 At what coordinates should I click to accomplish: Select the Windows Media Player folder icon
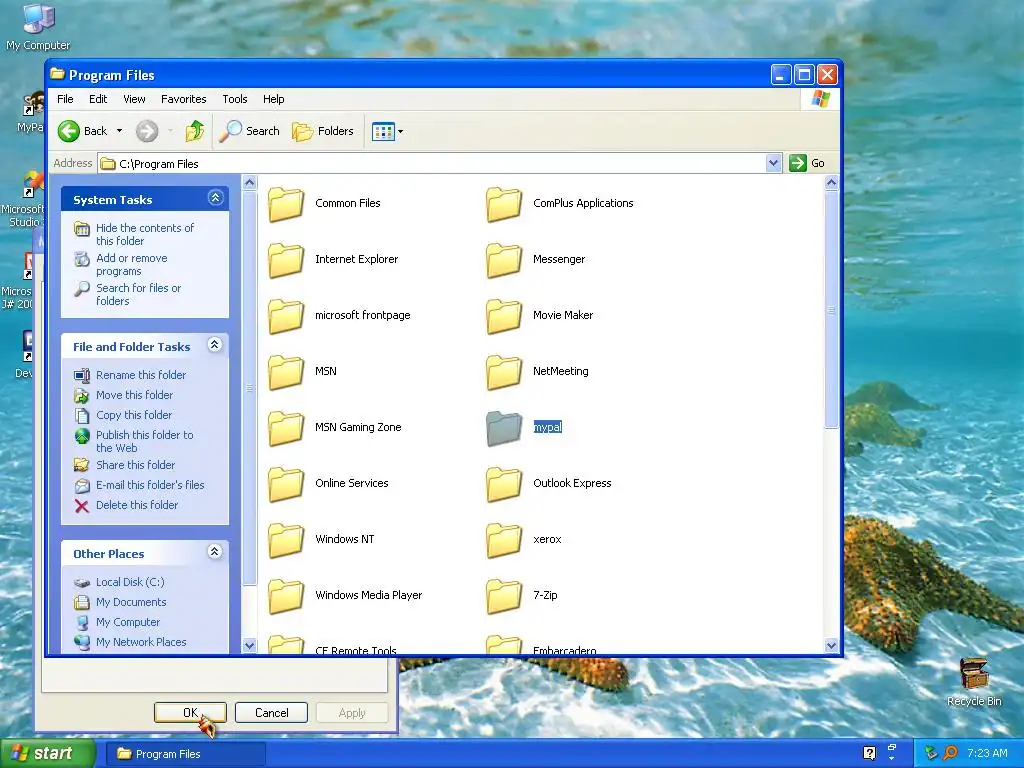286,598
